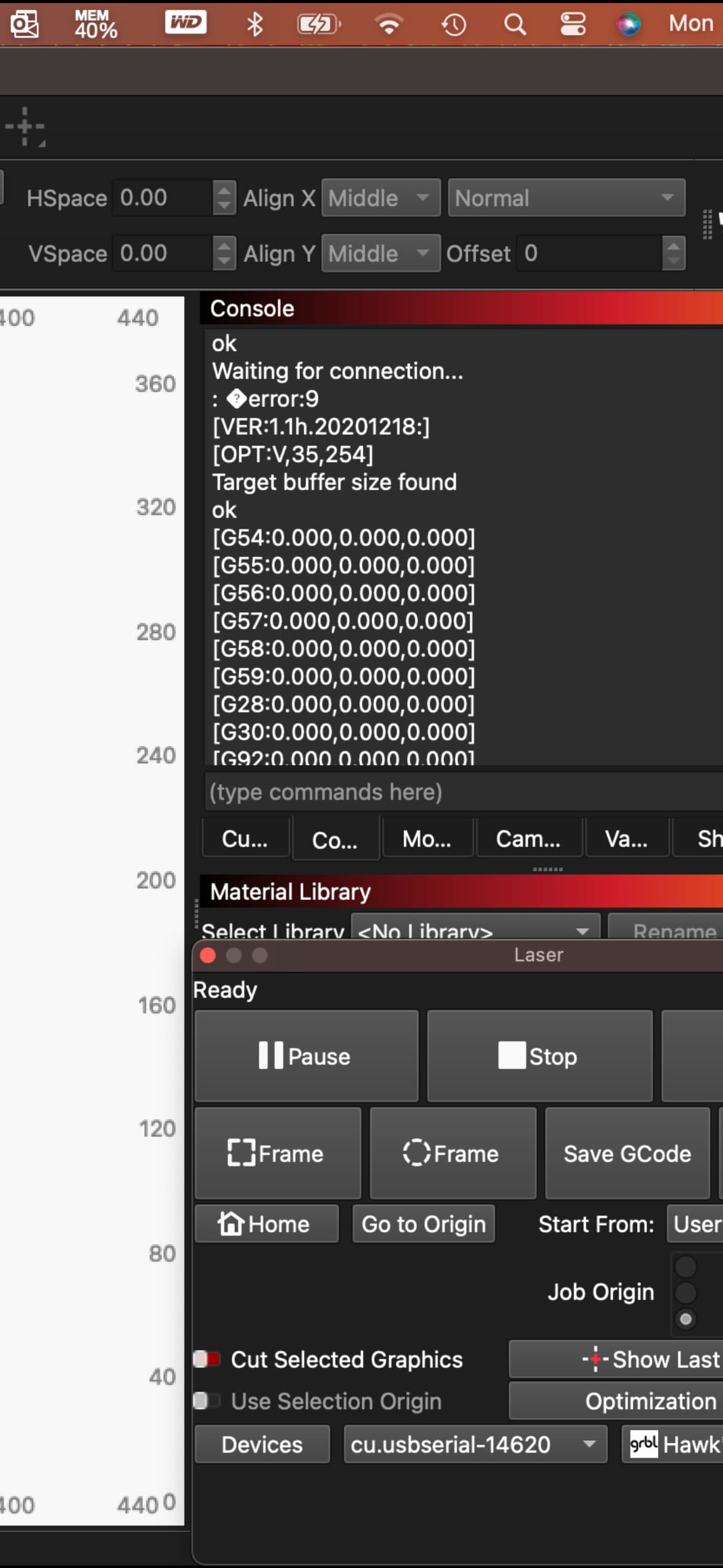Click the Show Last Position button

[x=616, y=1359]
